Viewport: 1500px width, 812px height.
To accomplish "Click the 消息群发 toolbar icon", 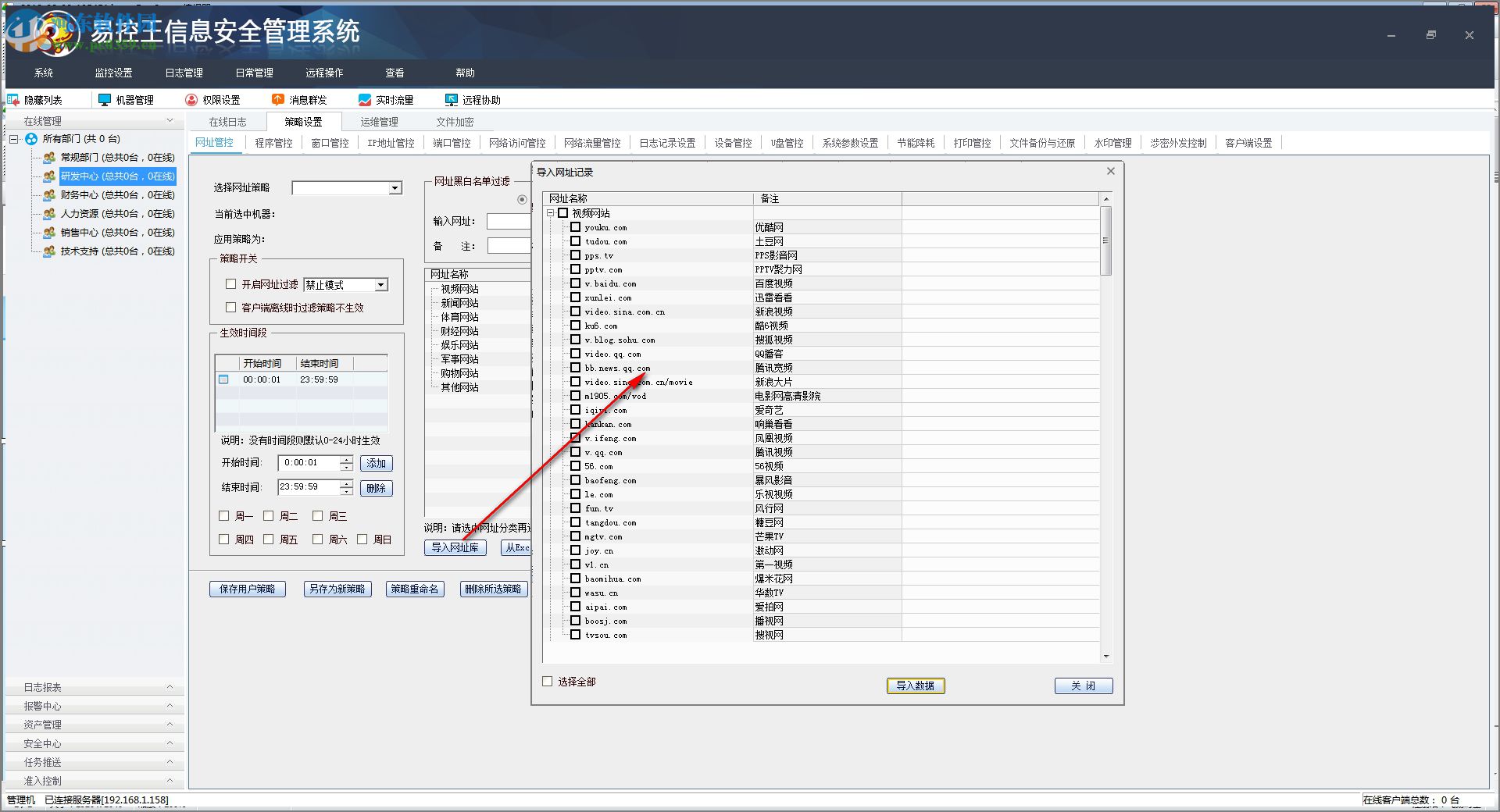I will 278,100.
